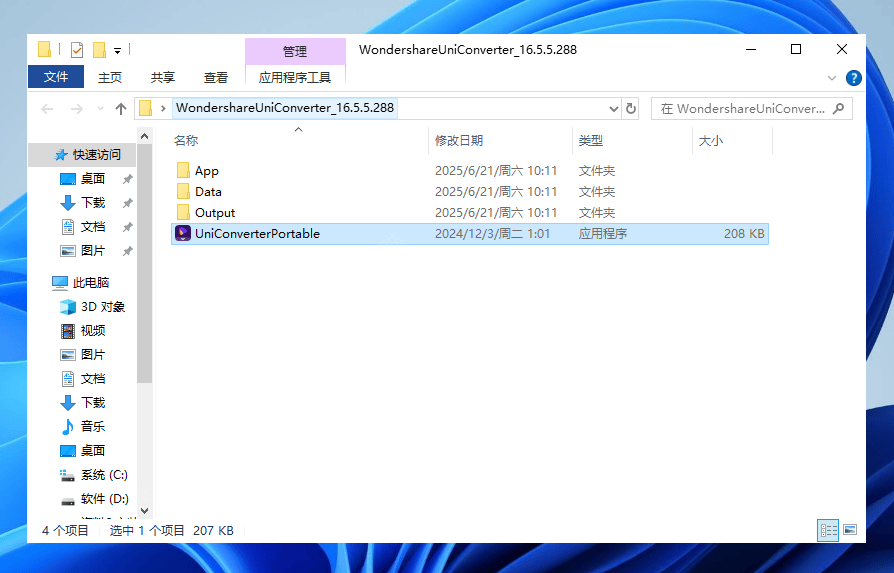The image size is (894, 573).
Task: Click the address bar path WondershareUniConverter_16.5.5.288
Action: [285, 108]
